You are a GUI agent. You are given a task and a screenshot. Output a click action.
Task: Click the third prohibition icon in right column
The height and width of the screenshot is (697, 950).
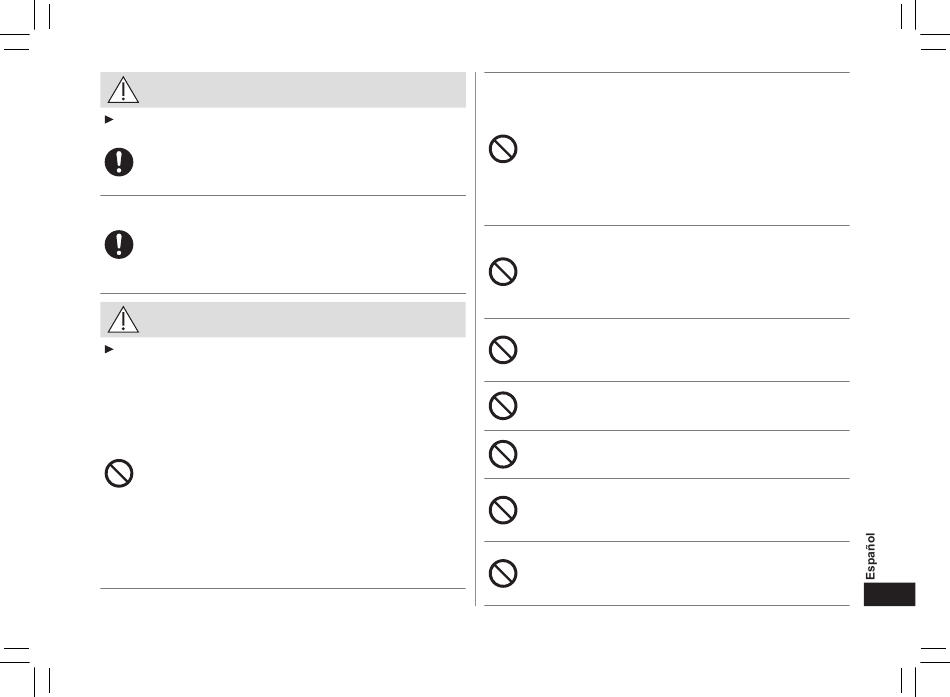coord(503,350)
